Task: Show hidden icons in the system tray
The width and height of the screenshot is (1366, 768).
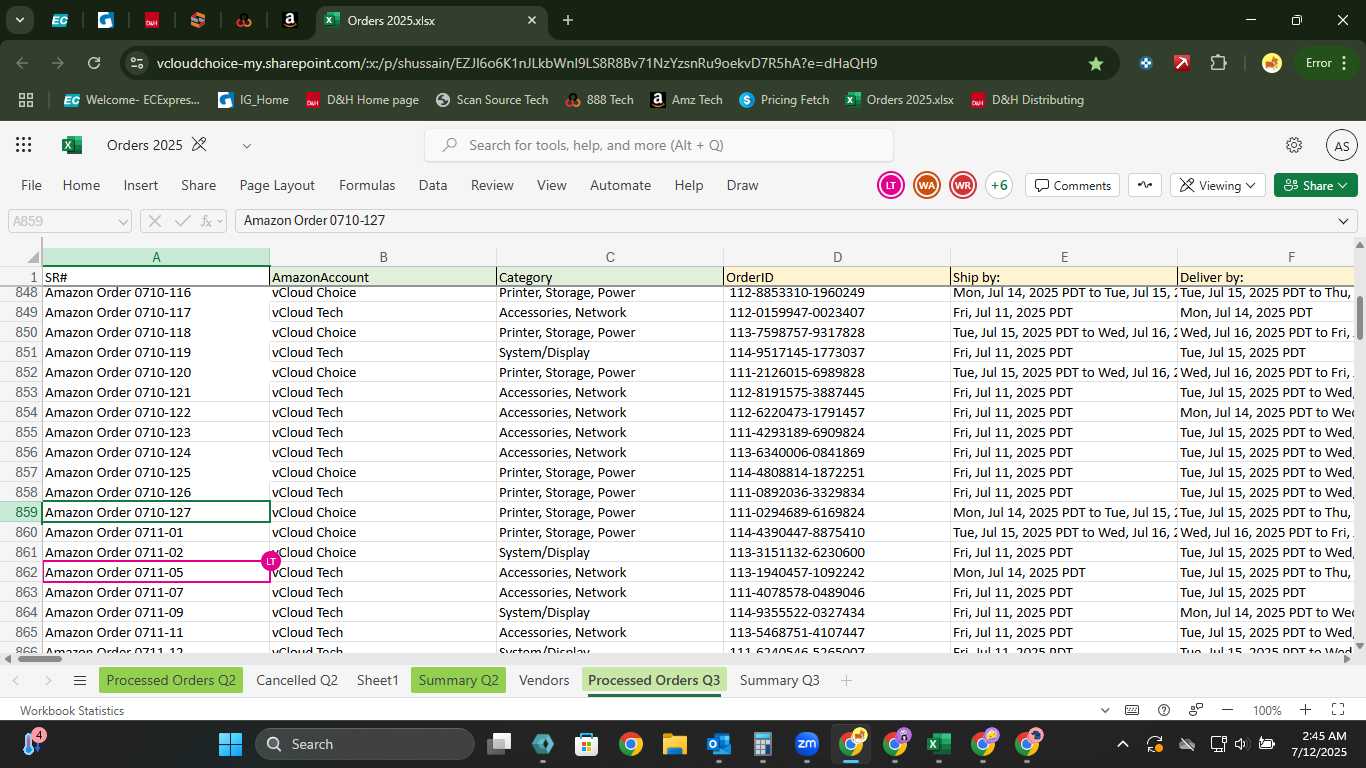Action: (x=1122, y=744)
